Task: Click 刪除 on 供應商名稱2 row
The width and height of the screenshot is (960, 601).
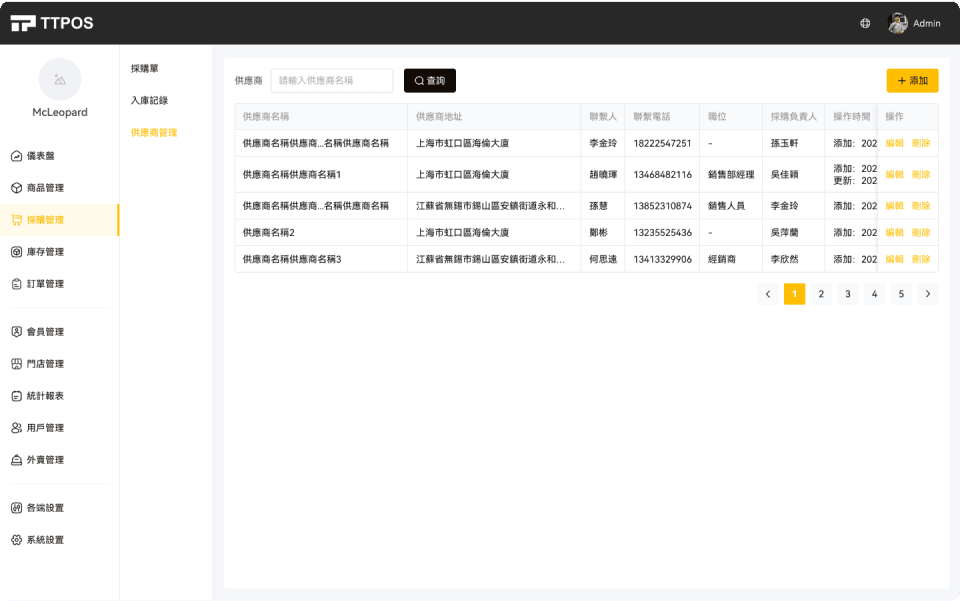Action: point(921,233)
